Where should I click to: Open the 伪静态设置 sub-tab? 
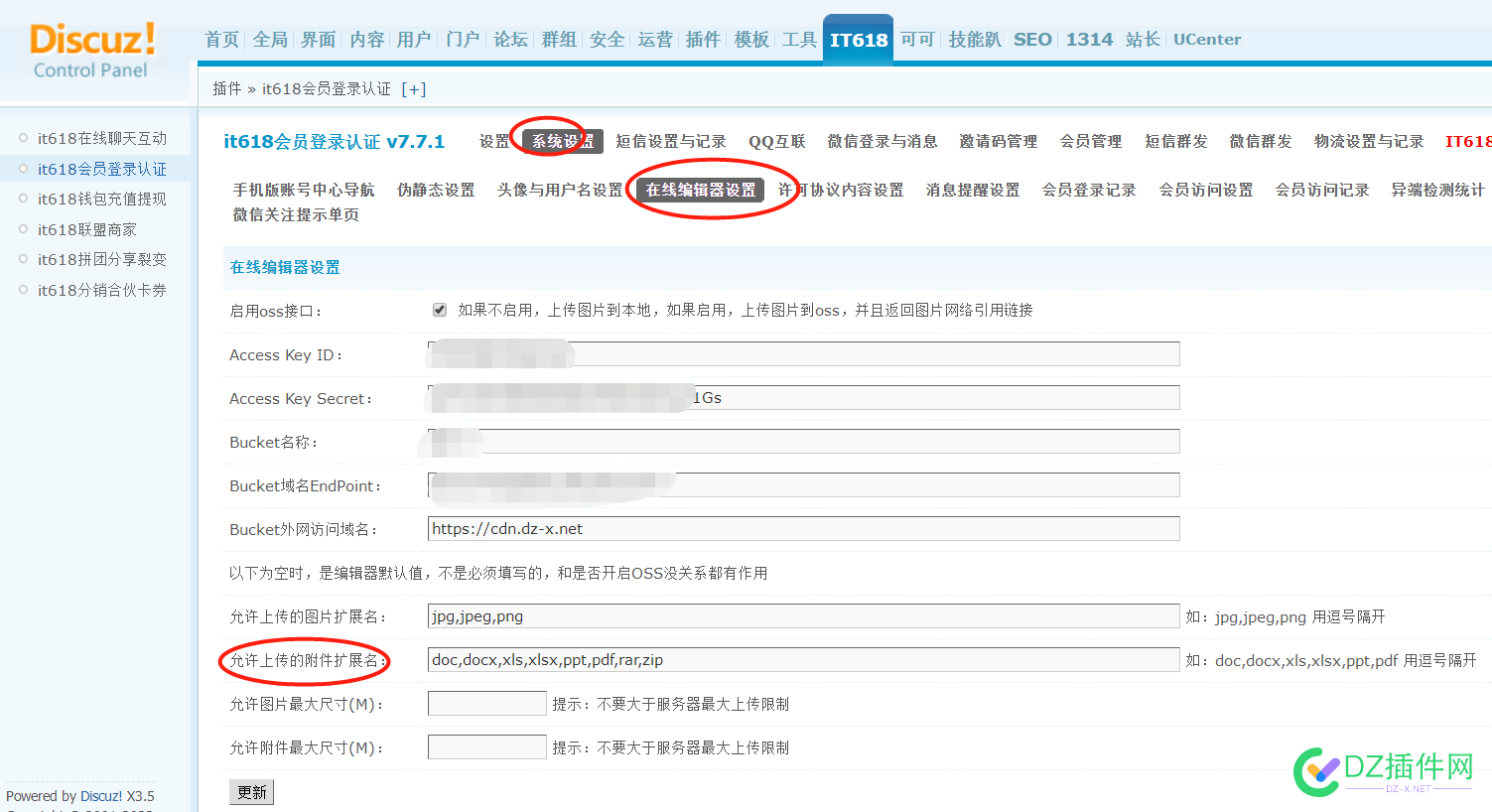tap(436, 190)
